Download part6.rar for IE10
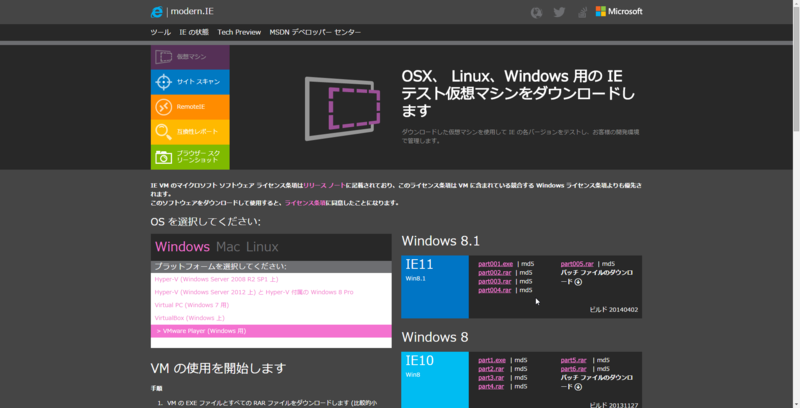Viewport: 800px width, 408px height. coord(573,369)
